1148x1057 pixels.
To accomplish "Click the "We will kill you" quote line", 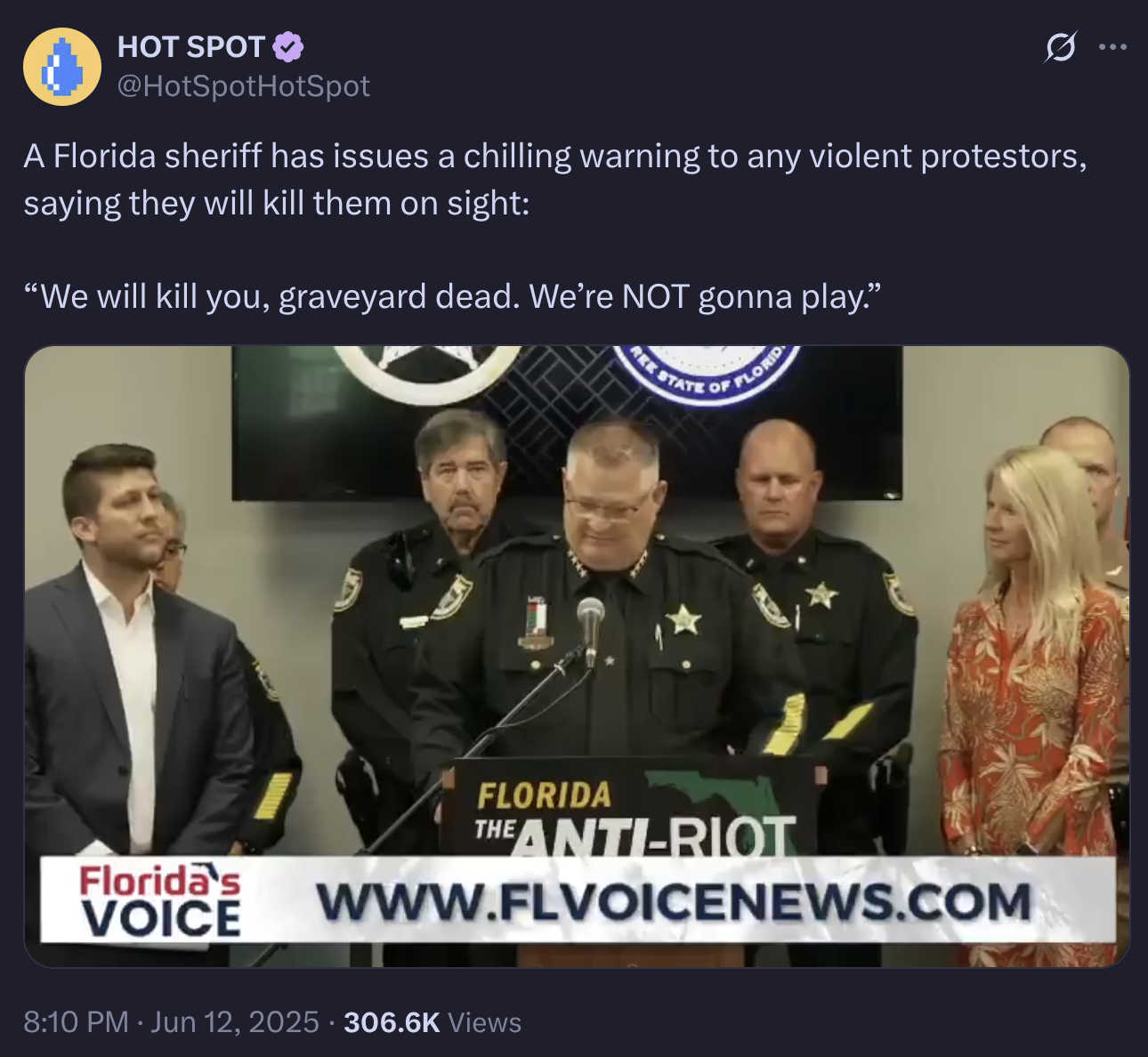I will pos(452,296).
